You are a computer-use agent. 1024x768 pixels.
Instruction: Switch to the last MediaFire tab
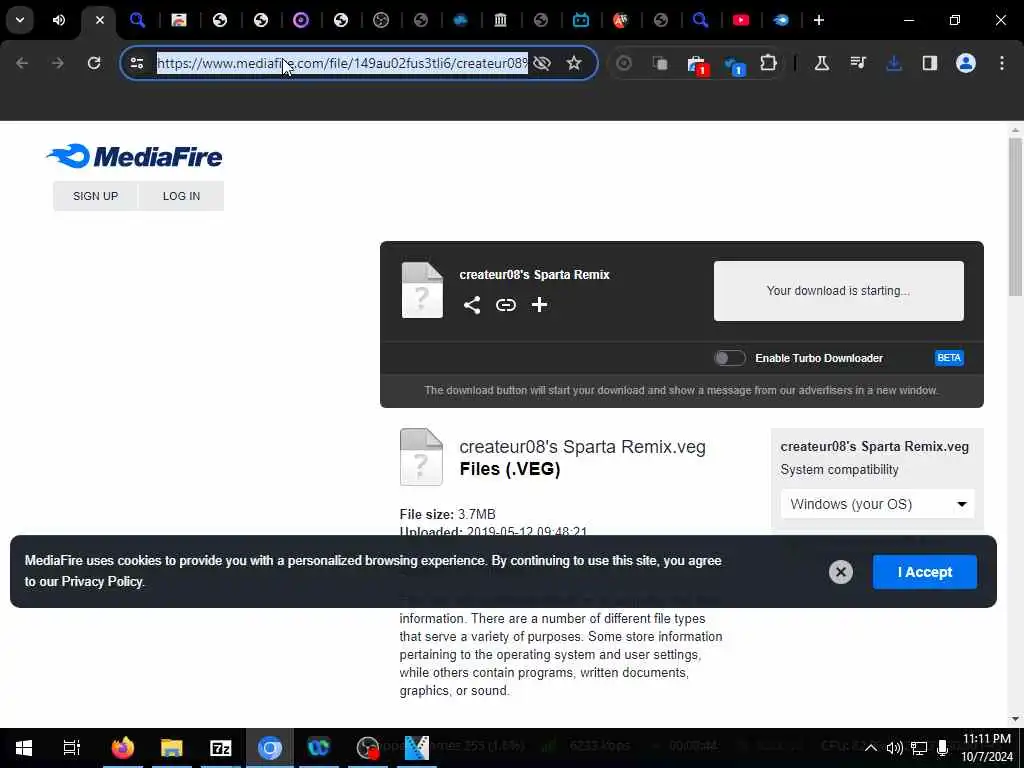780,20
